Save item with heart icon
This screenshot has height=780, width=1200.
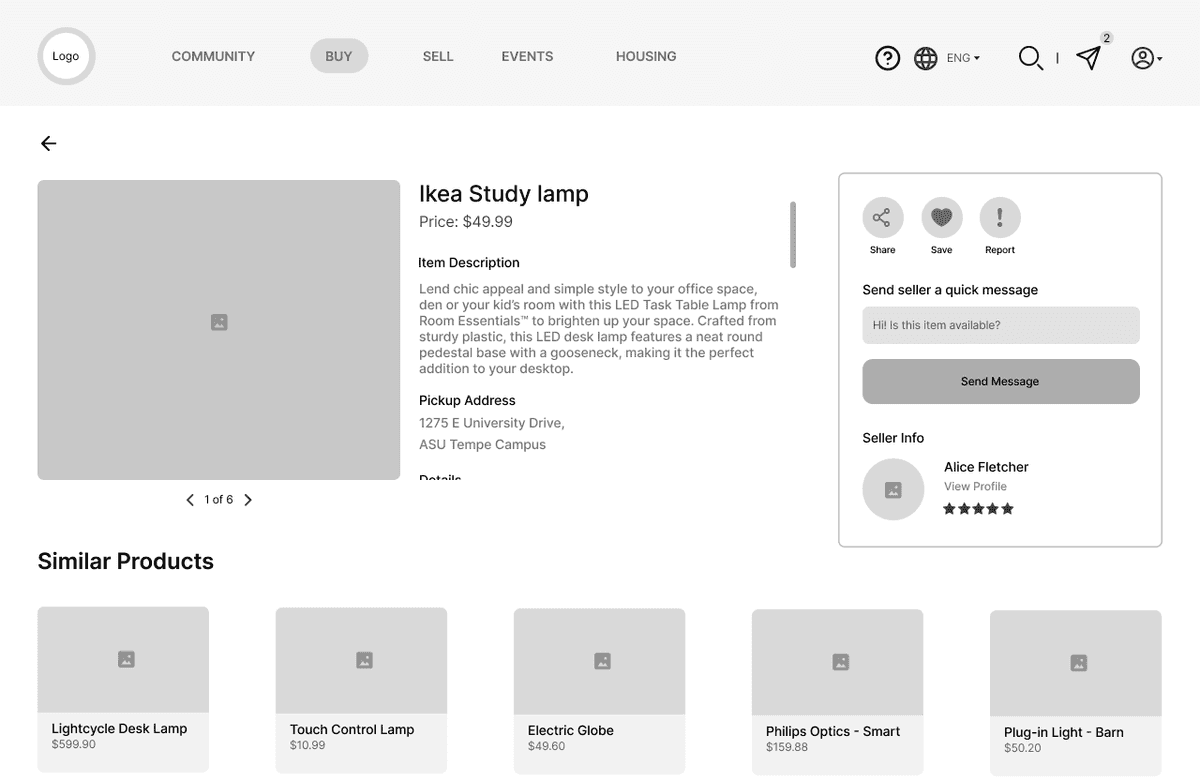click(x=941, y=217)
